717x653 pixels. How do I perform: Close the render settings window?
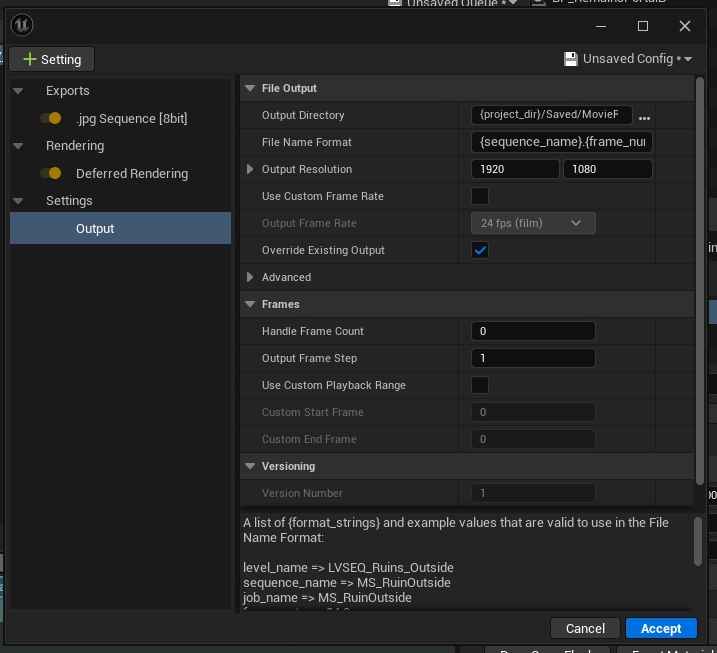pyautogui.click(x=685, y=27)
